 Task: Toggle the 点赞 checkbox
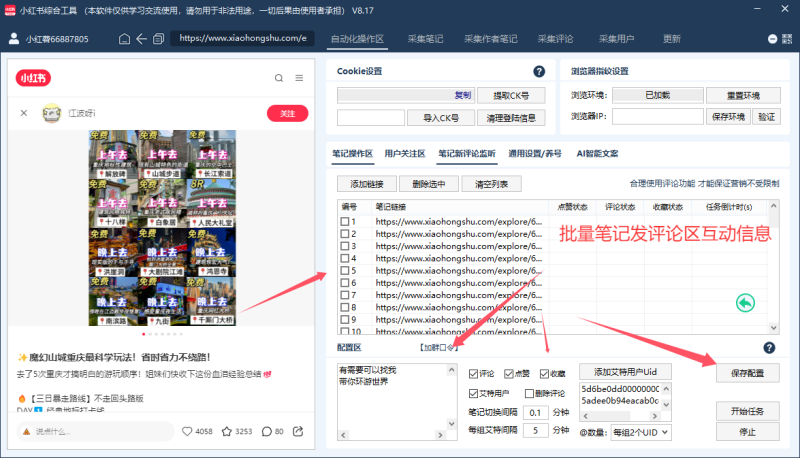pyautogui.click(x=509, y=374)
